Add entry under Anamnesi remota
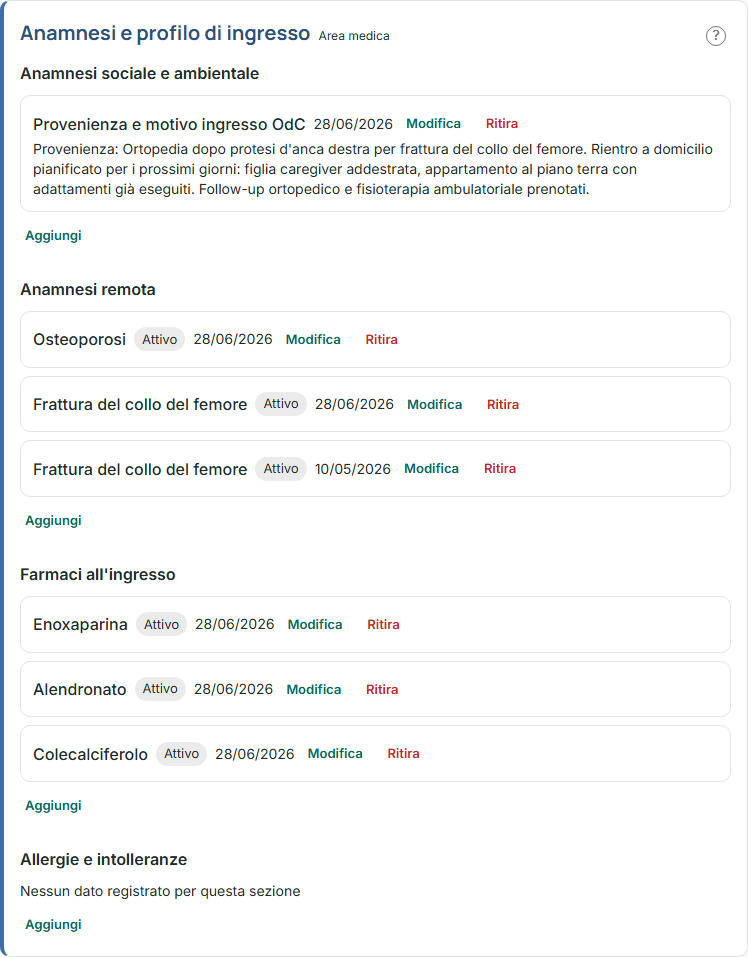This screenshot has width=748, height=957. tap(53, 521)
